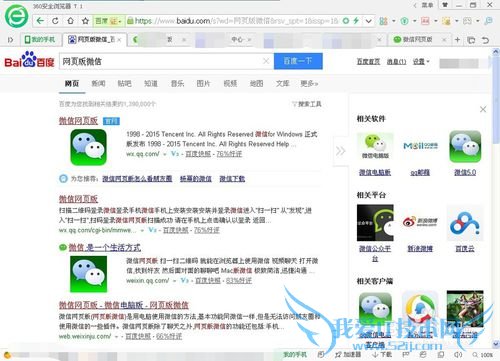
Task: Click the WeChat icon thumbnail beside wx.qq.com result
Action: pos(88,147)
